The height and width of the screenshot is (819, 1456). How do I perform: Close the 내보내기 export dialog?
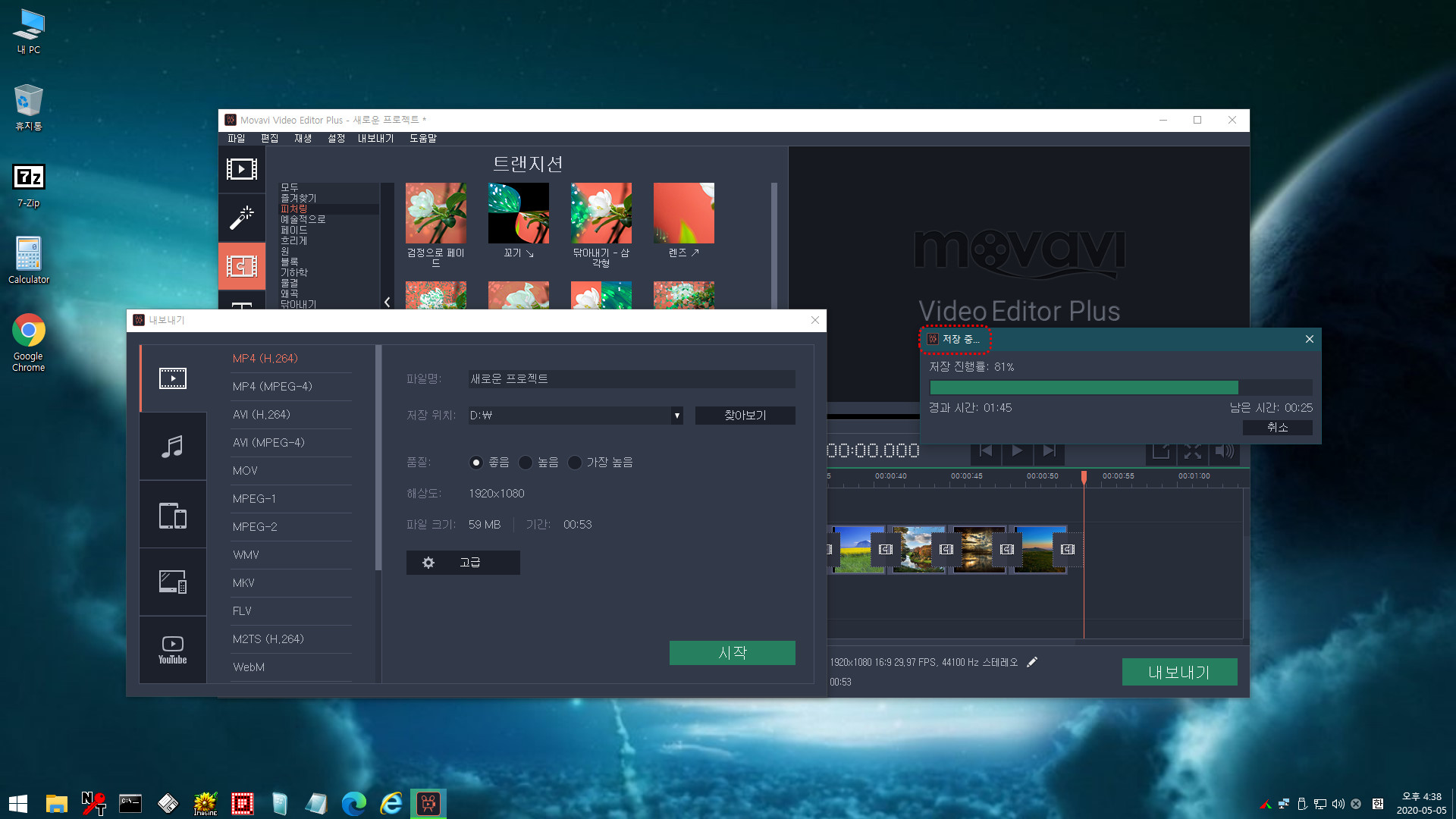(x=815, y=320)
